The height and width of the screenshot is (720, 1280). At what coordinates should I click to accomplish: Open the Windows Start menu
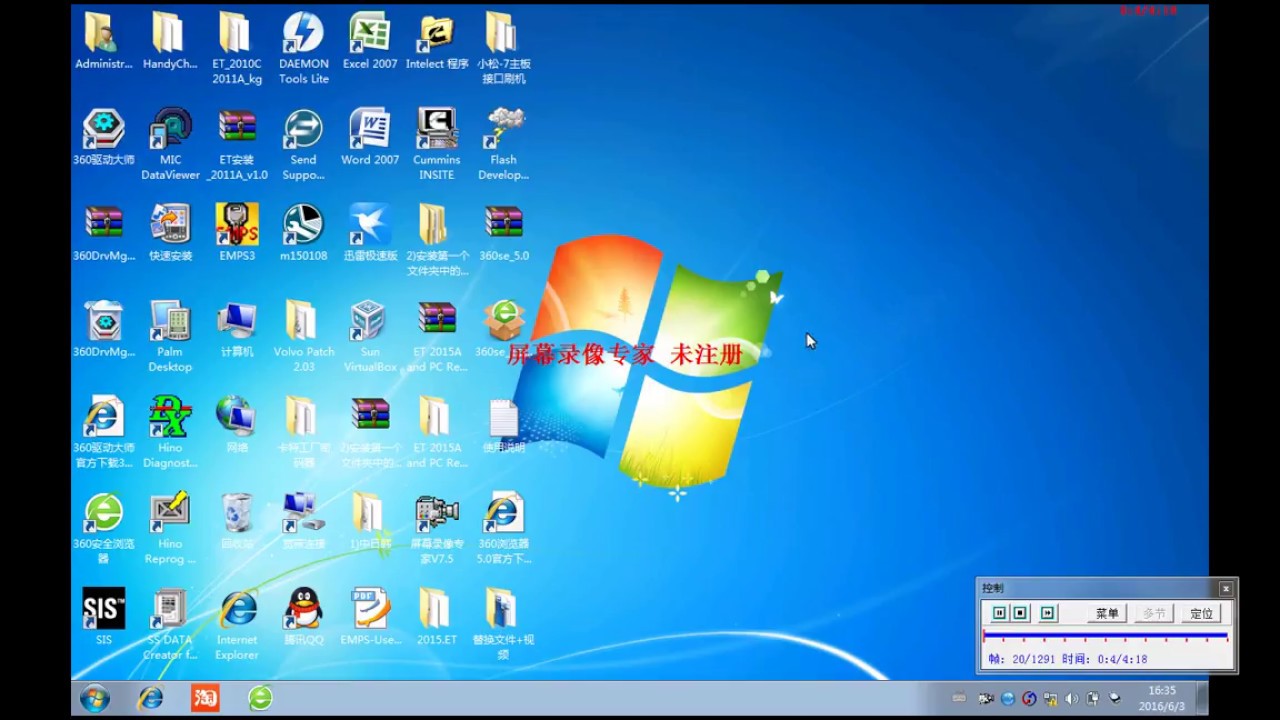tap(95, 698)
